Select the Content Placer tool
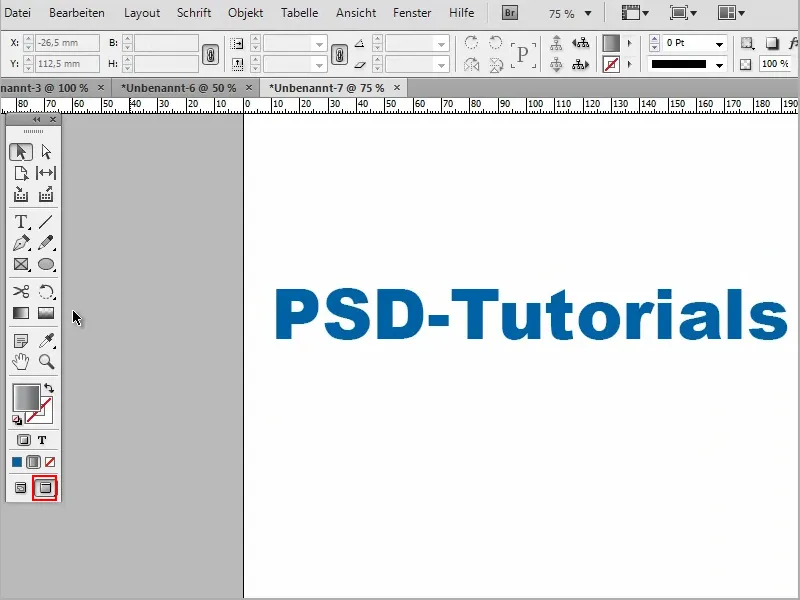The width and height of the screenshot is (800, 600). coord(46,194)
